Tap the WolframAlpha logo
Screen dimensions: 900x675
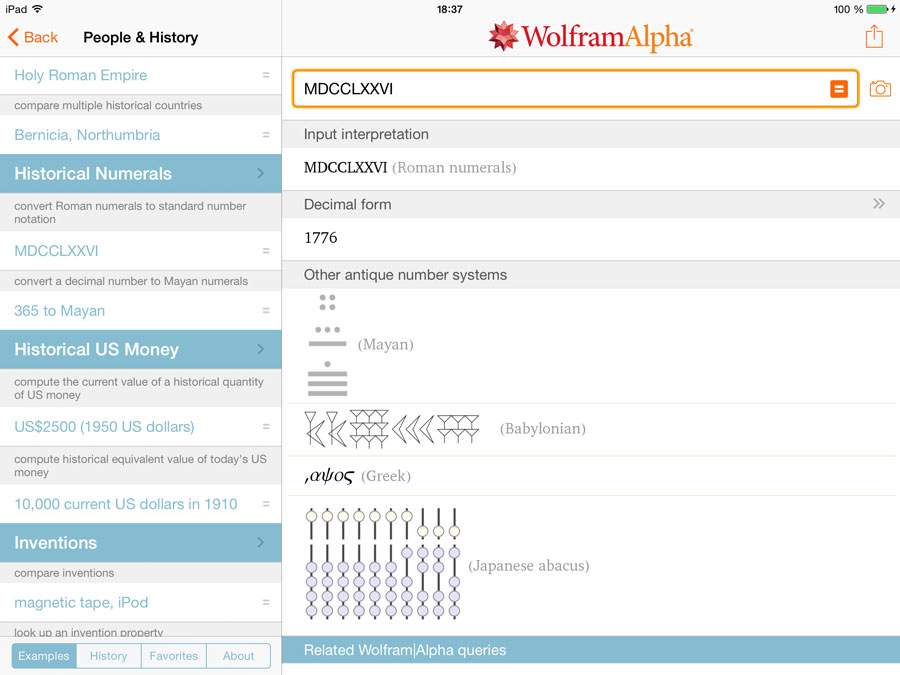pos(591,36)
